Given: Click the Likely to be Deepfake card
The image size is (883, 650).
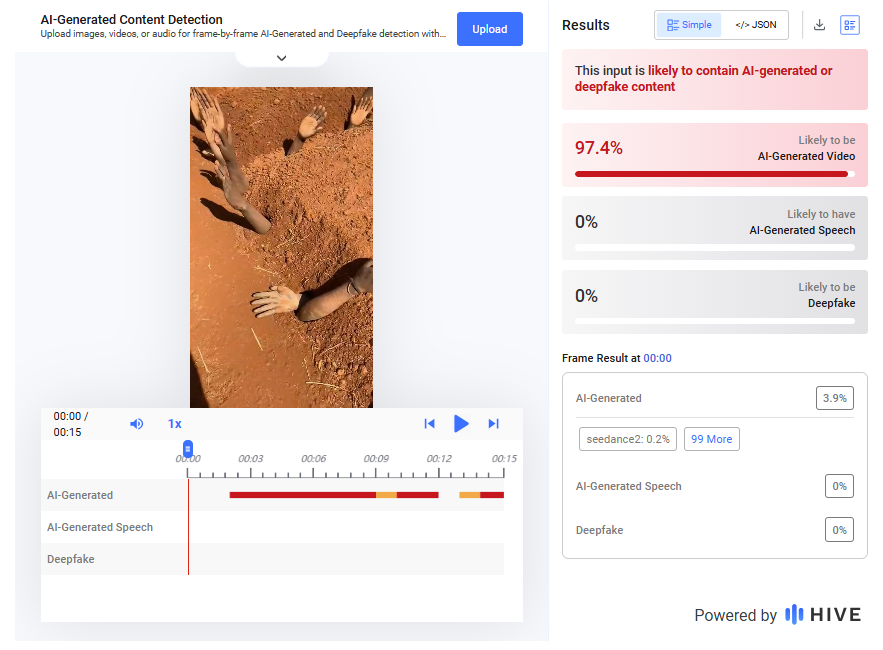Looking at the screenshot, I should (715, 302).
